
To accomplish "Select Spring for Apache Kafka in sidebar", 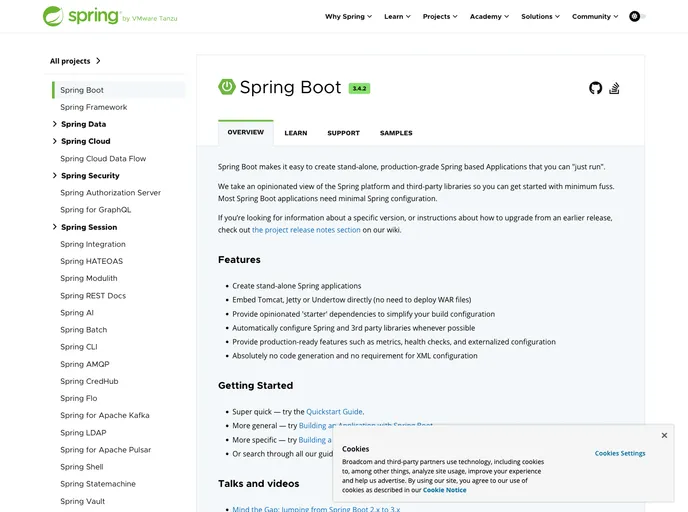I will (105, 415).
